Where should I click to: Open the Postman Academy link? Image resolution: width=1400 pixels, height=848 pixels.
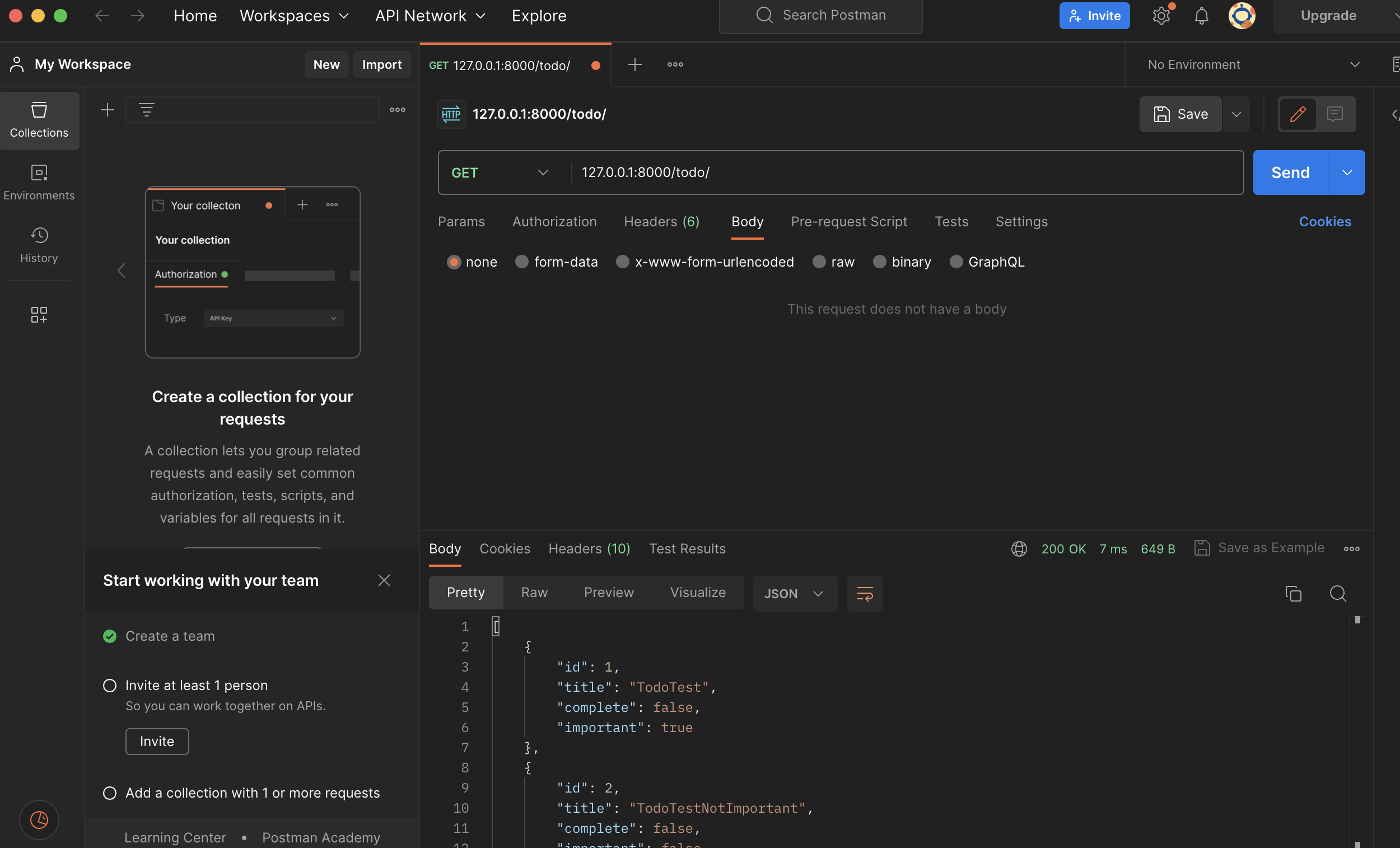pyautogui.click(x=321, y=838)
